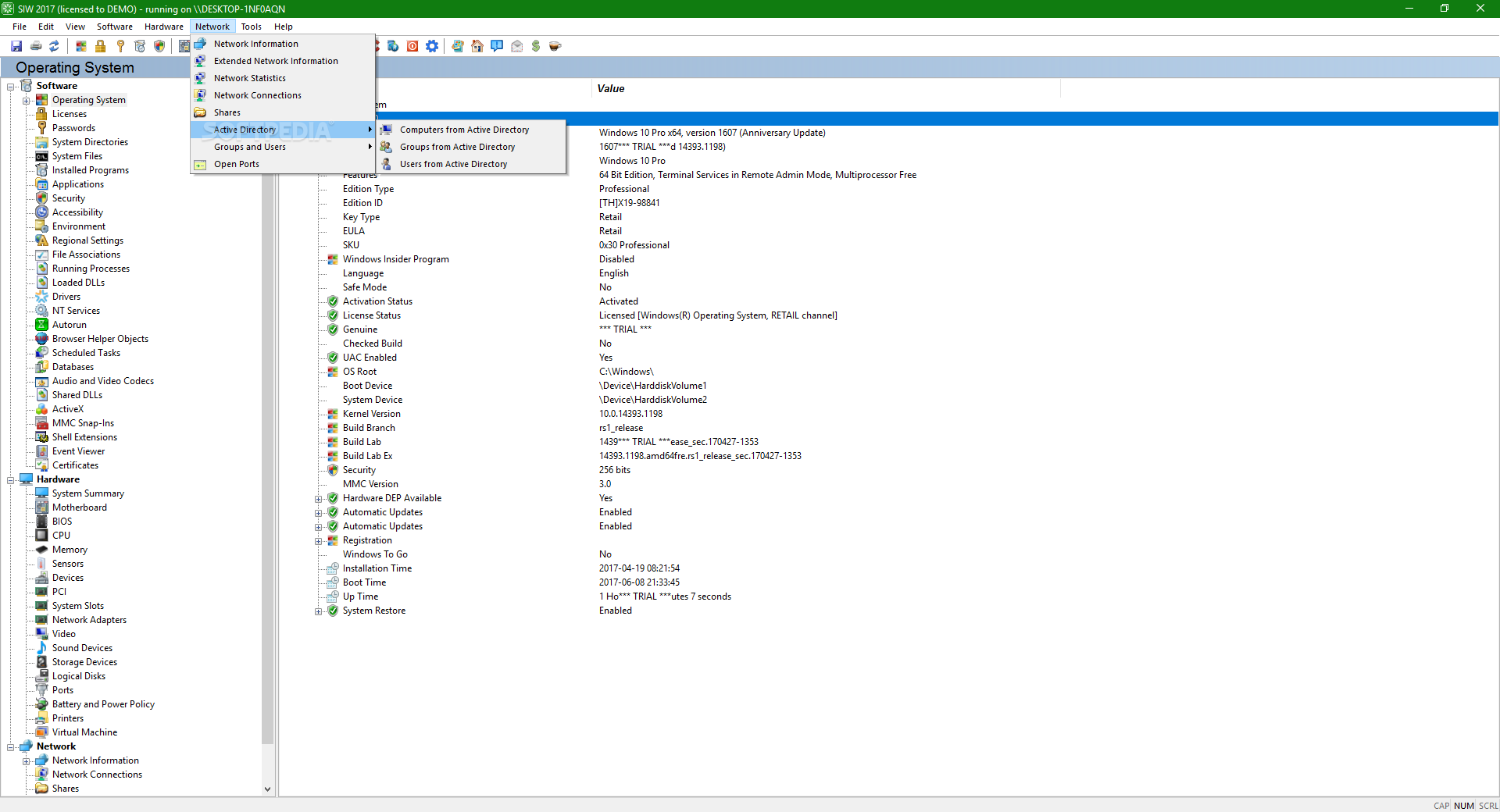Click the Memory icon in Hardware tree
This screenshot has width=1500, height=812.
(42, 550)
